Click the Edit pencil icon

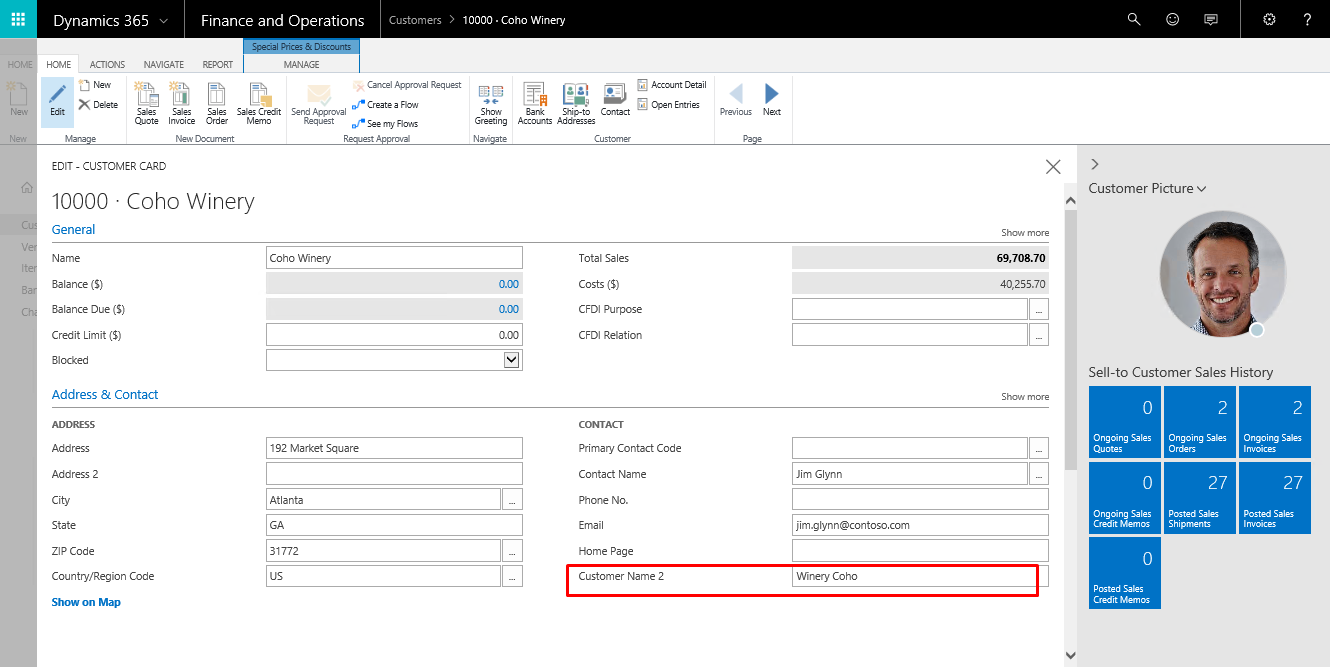[57, 101]
